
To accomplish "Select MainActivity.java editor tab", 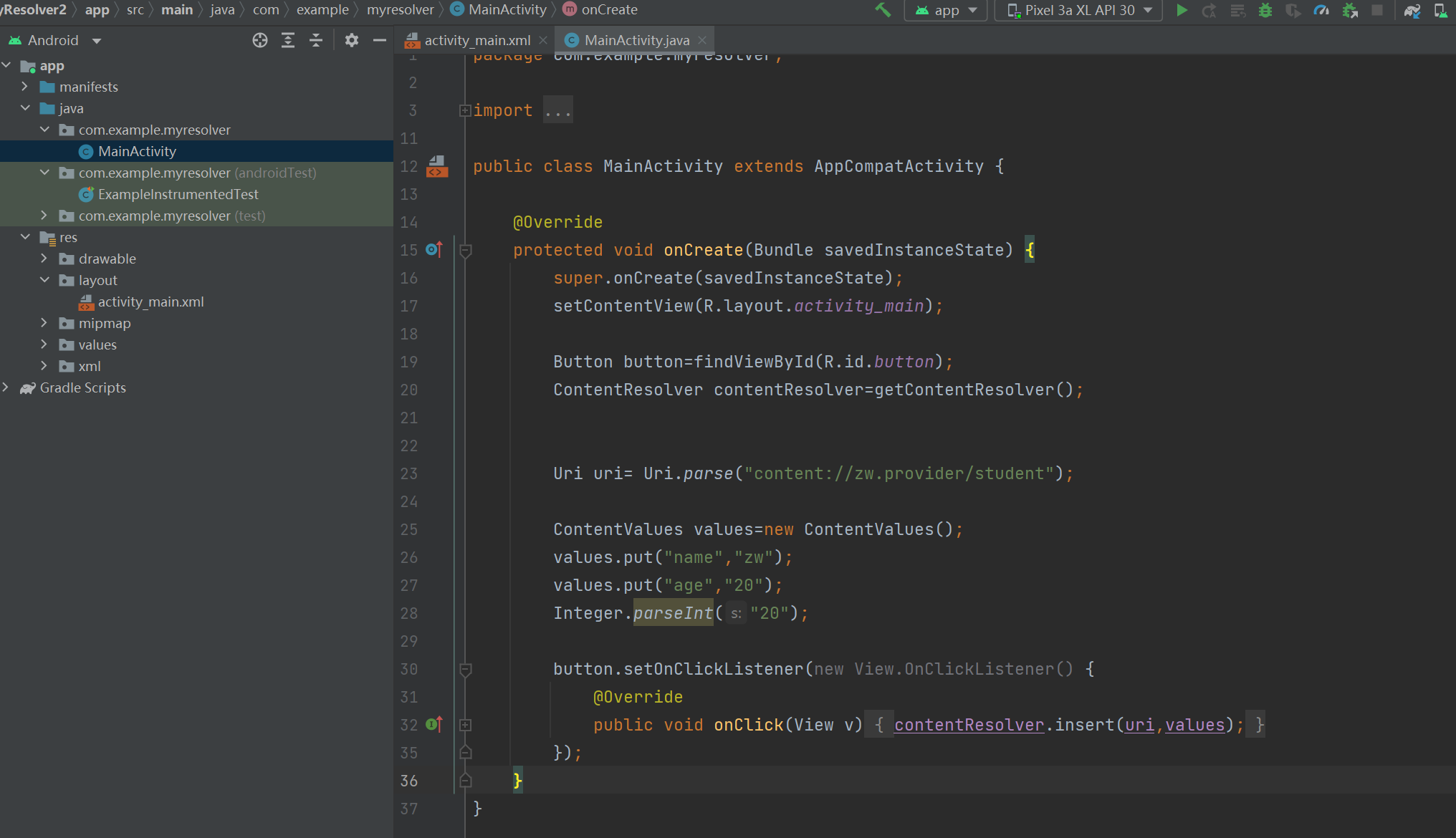I will click(636, 40).
